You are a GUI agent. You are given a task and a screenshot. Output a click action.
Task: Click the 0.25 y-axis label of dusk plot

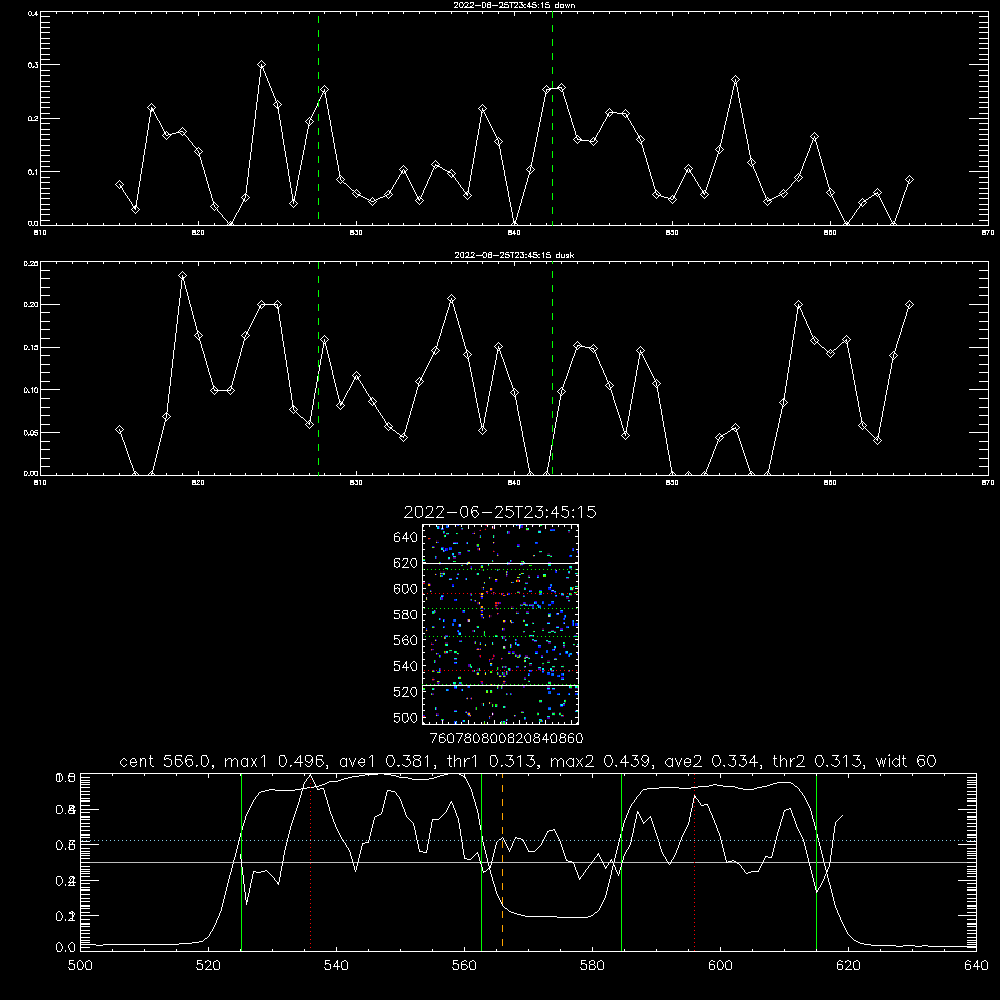(x=31, y=263)
